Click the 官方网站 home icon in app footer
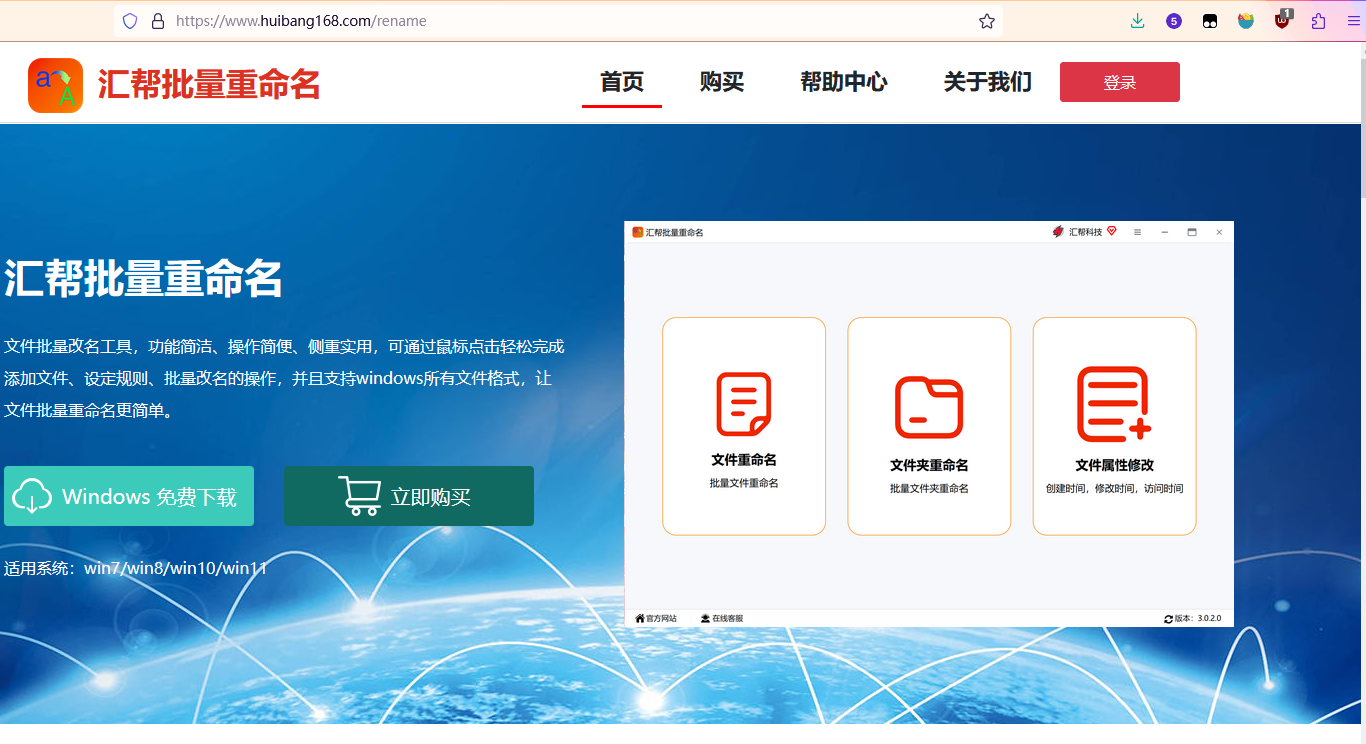This screenshot has width=1366, height=744. (640, 619)
